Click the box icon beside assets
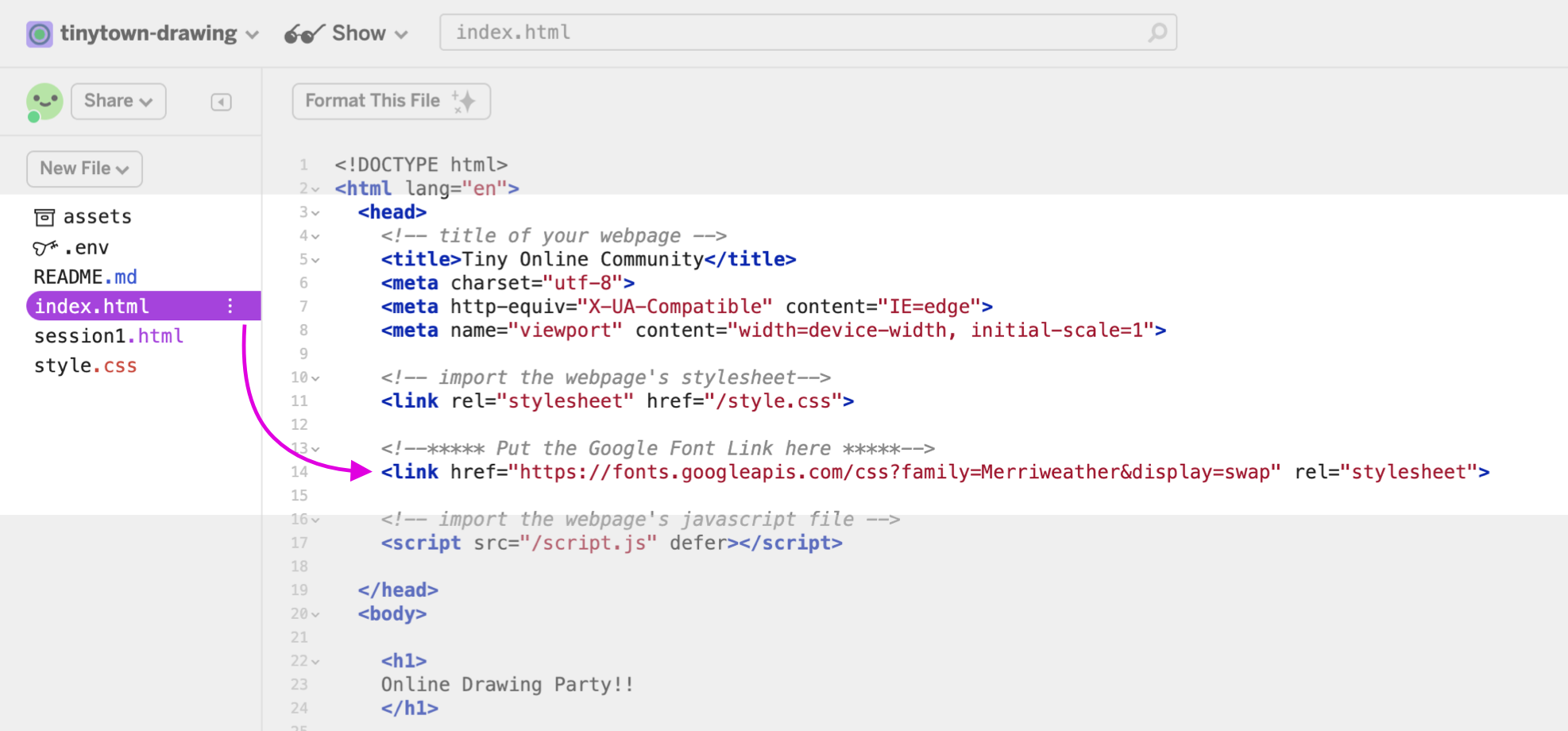This screenshot has width=1568, height=731. [x=45, y=216]
